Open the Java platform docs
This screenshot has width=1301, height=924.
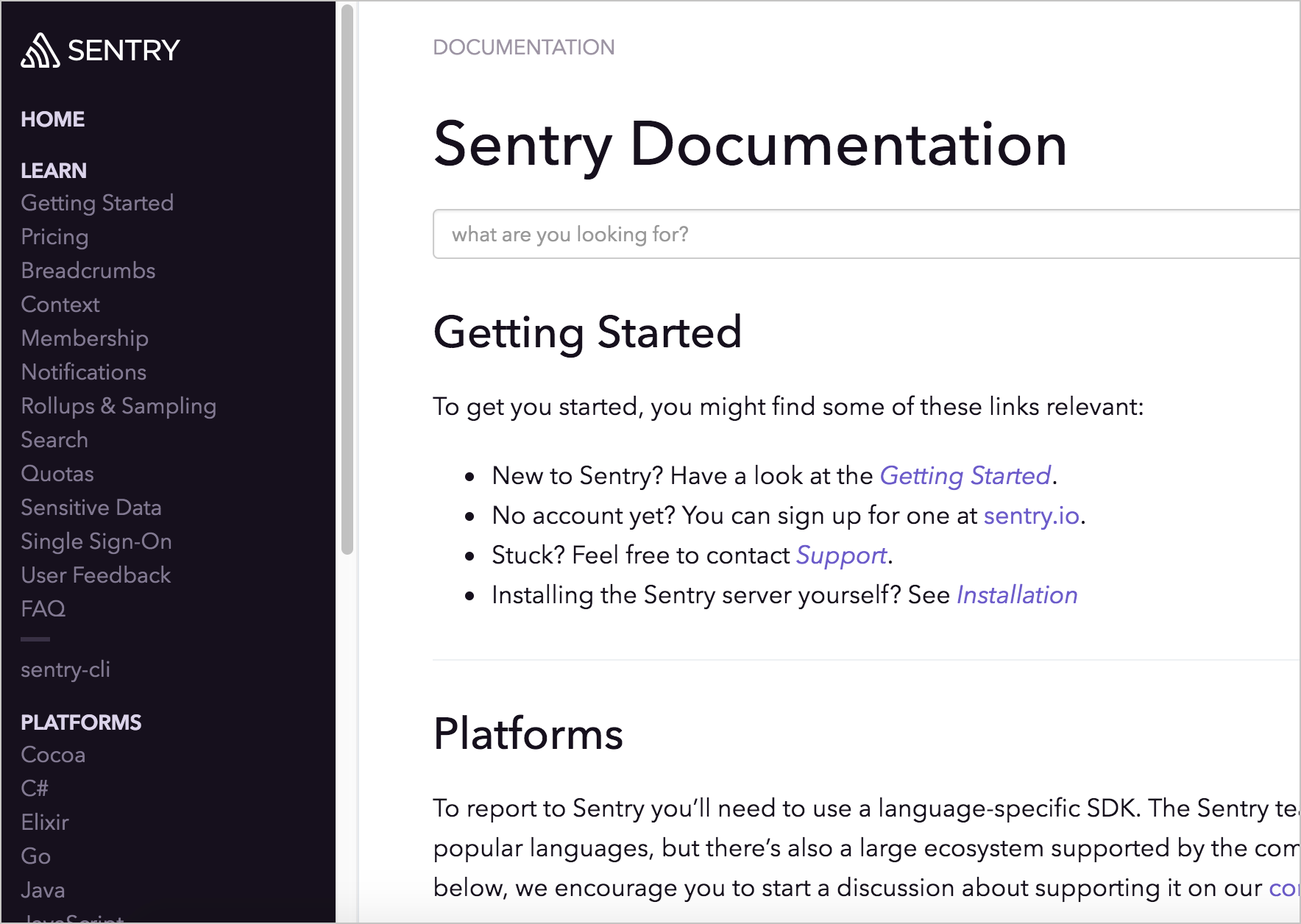tap(43, 890)
